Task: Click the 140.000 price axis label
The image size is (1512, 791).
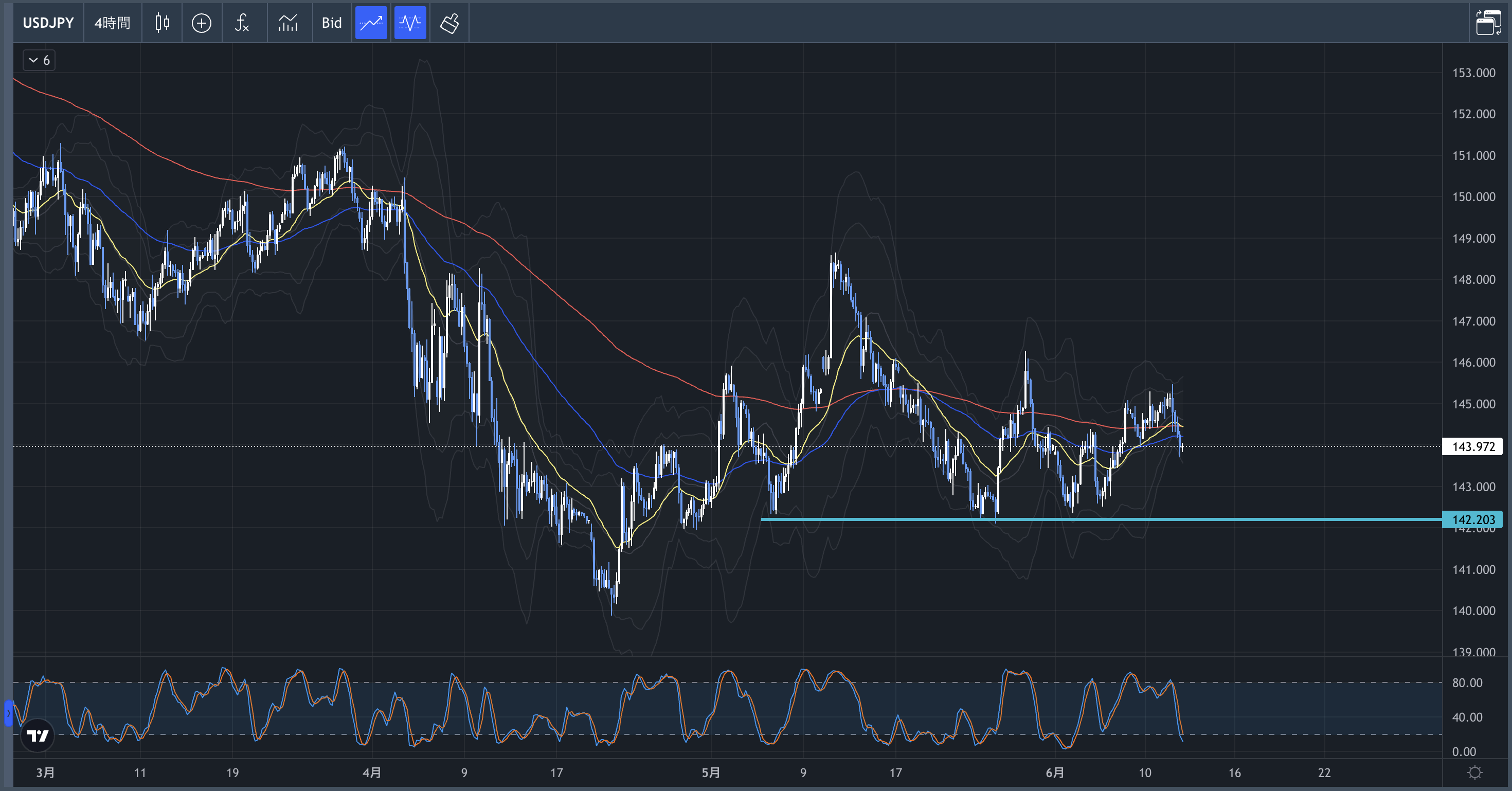Action: point(1473,610)
